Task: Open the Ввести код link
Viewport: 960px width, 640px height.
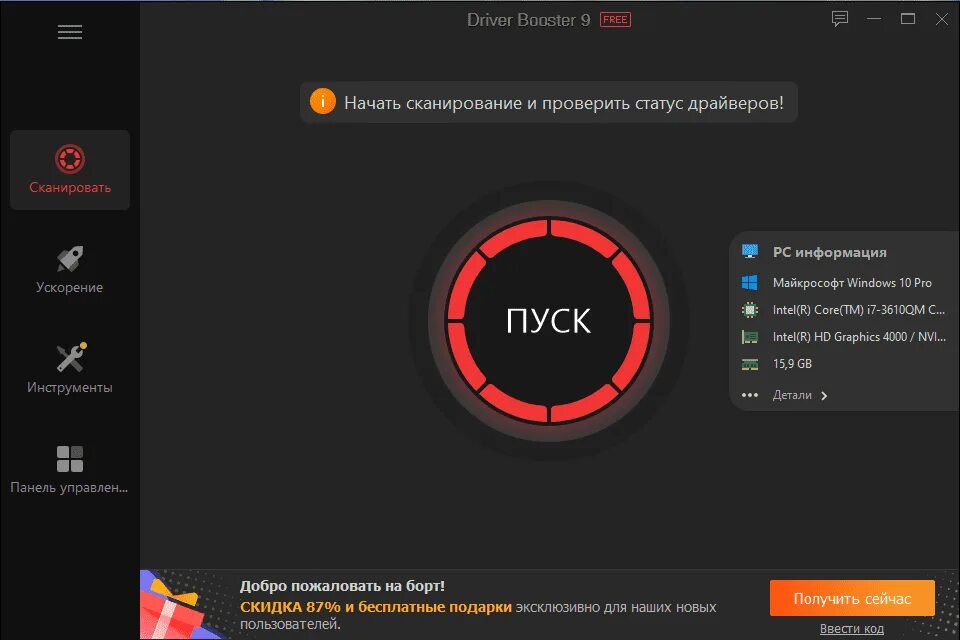Action: [x=852, y=629]
